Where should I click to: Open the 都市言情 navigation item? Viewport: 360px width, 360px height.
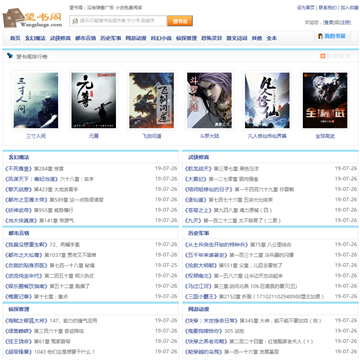(x=86, y=38)
